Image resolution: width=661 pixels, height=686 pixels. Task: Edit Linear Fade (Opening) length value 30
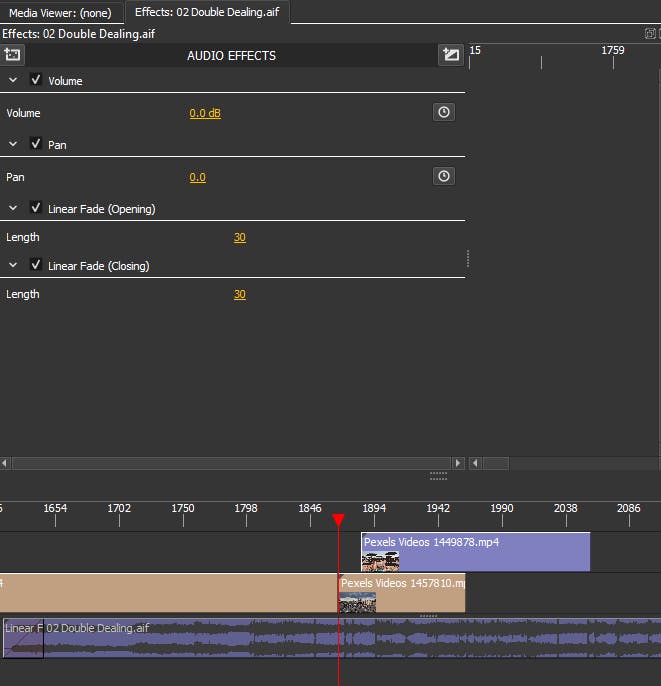pos(239,237)
